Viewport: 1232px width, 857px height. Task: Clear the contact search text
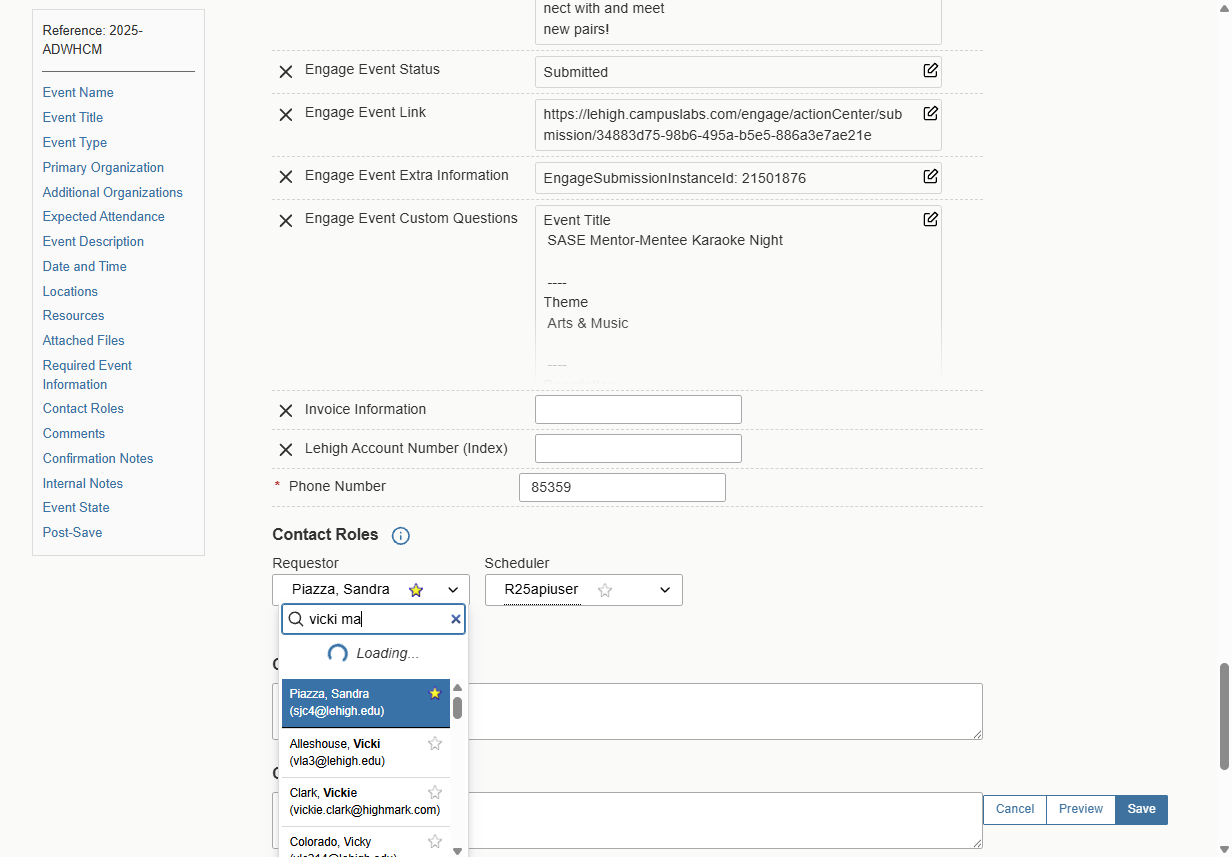tap(456, 619)
